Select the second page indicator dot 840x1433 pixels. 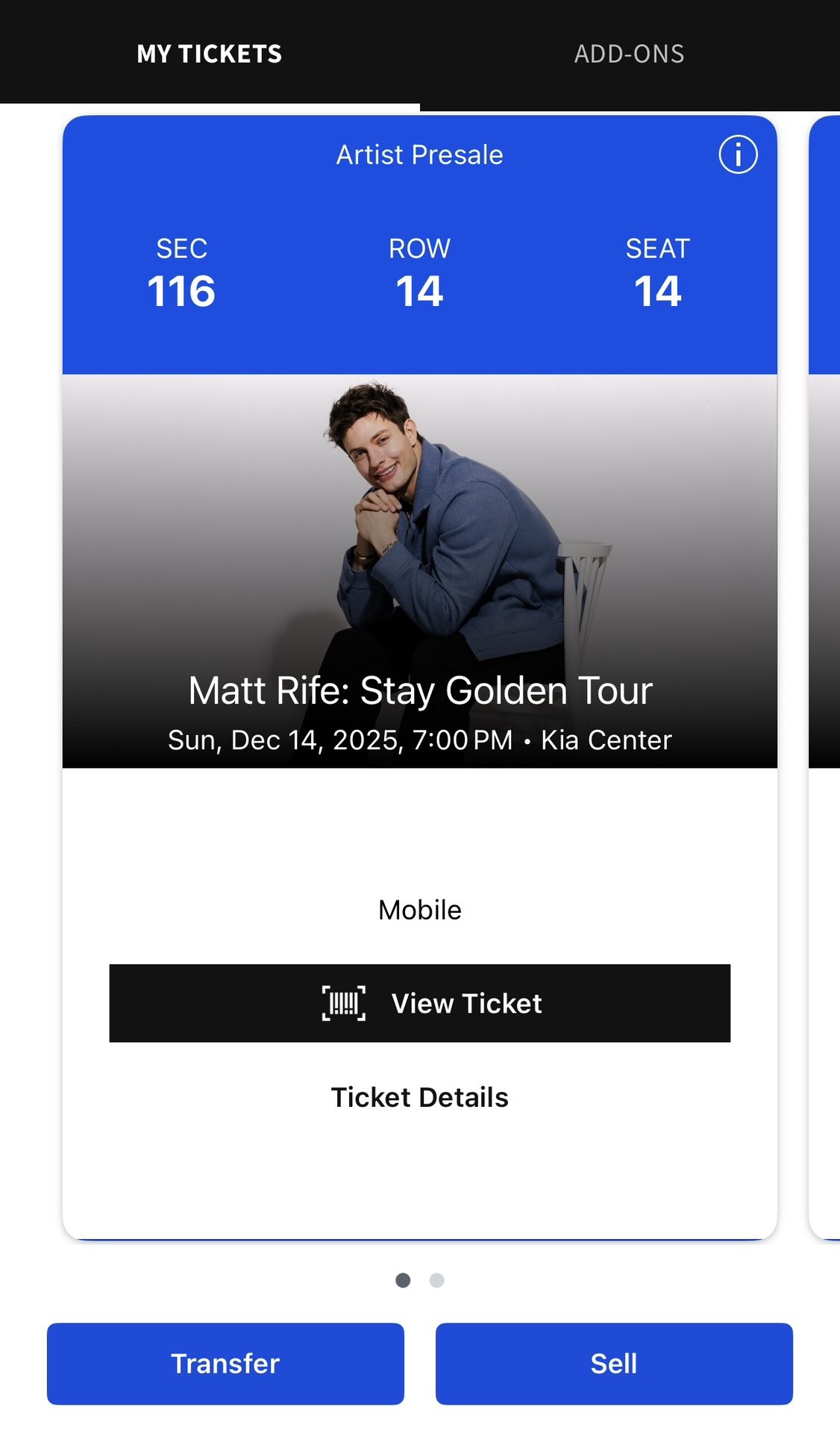pos(436,1280)
